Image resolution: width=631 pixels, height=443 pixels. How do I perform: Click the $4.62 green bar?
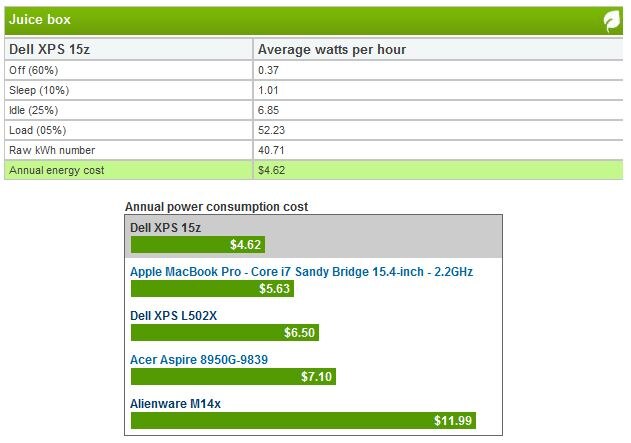198,245
